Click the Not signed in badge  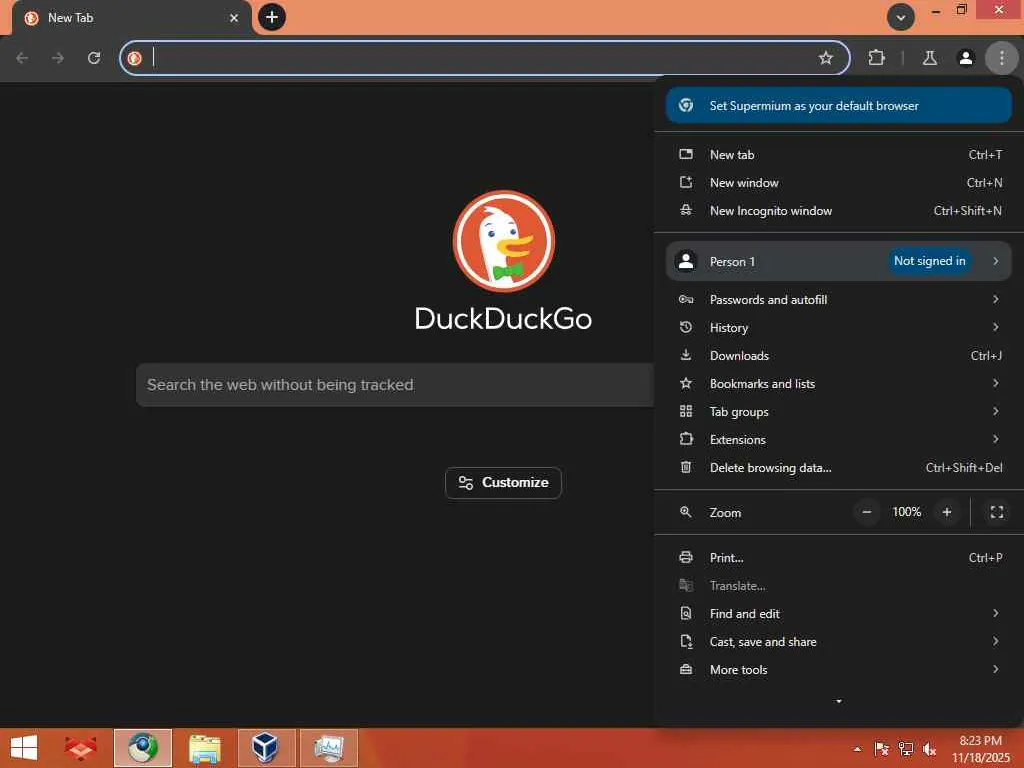929,261
